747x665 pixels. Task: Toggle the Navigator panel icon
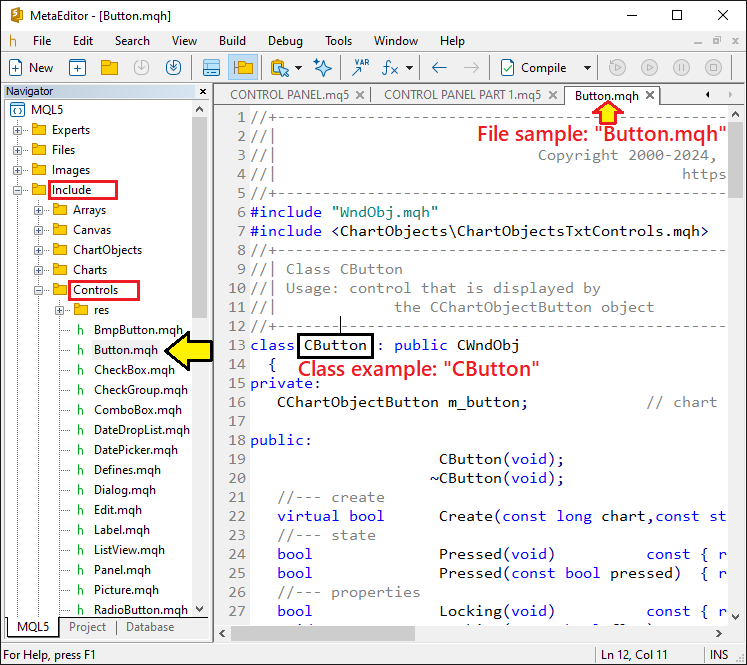click(x=243, y=68)
